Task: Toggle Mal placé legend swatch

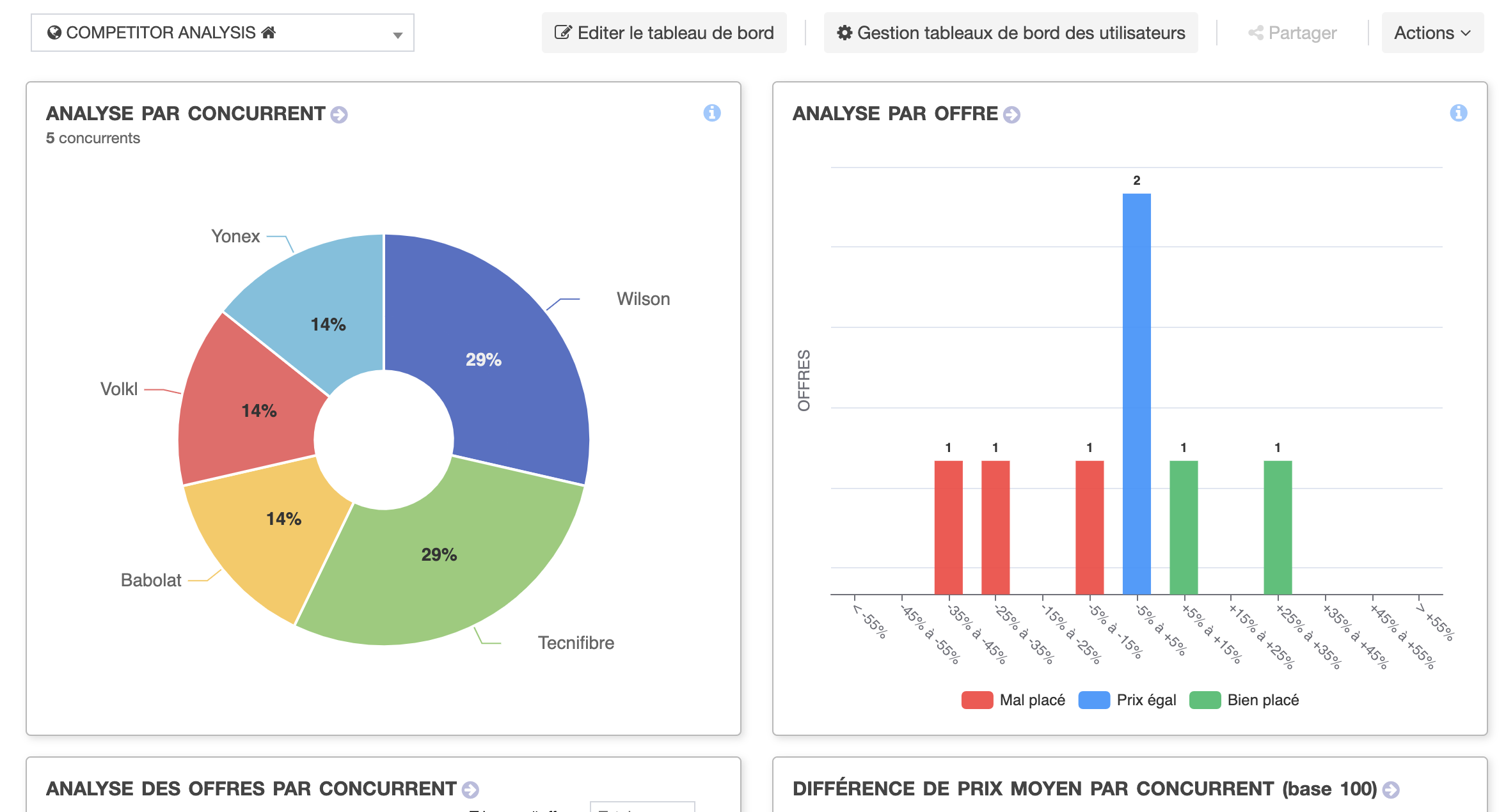Action: [x=977, y=700]
